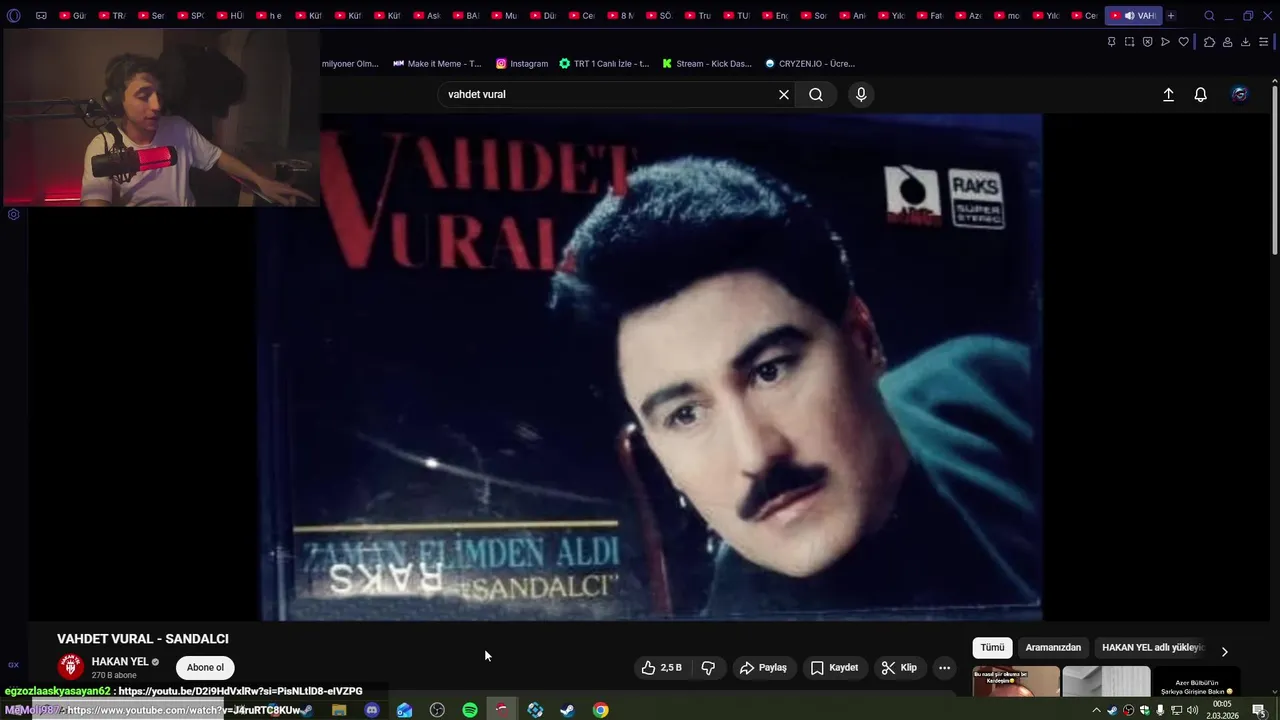Share the video via Paylaş
Viewport: 1280px width, 720px height.
coord(763,668)
